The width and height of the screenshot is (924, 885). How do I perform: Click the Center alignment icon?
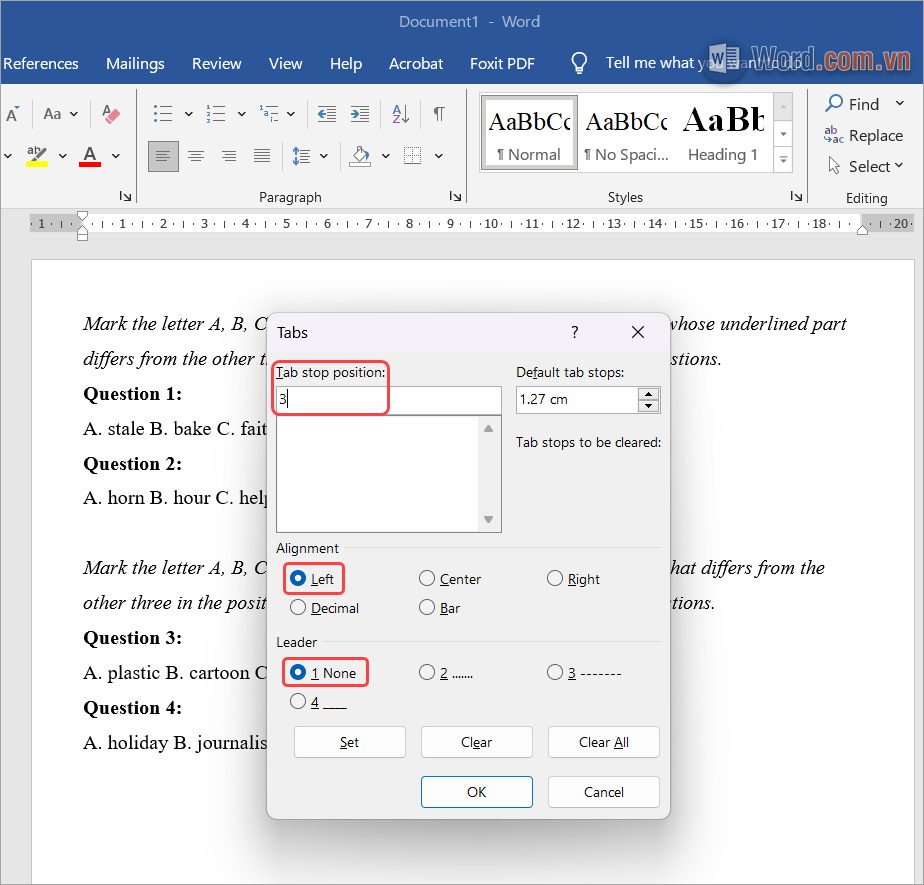pos(196,156)
